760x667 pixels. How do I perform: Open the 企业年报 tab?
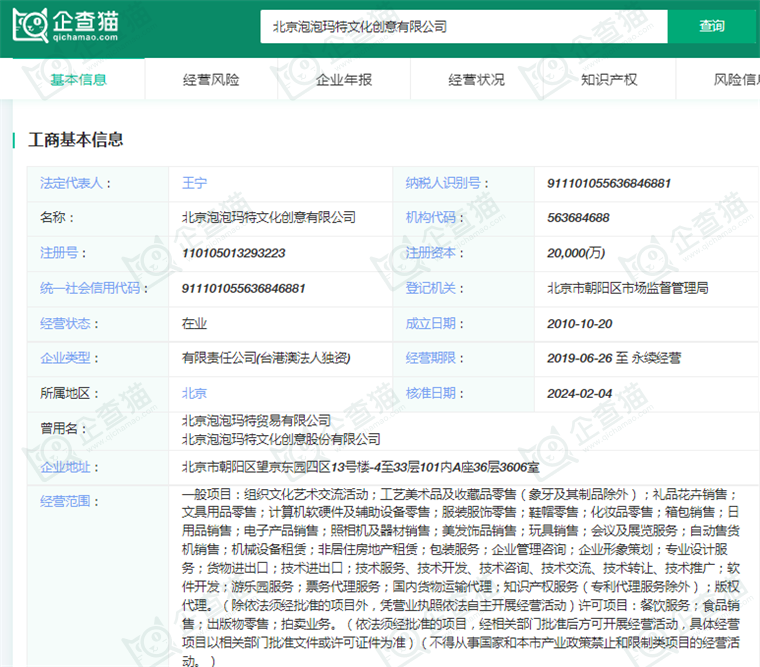click(344, 79)
